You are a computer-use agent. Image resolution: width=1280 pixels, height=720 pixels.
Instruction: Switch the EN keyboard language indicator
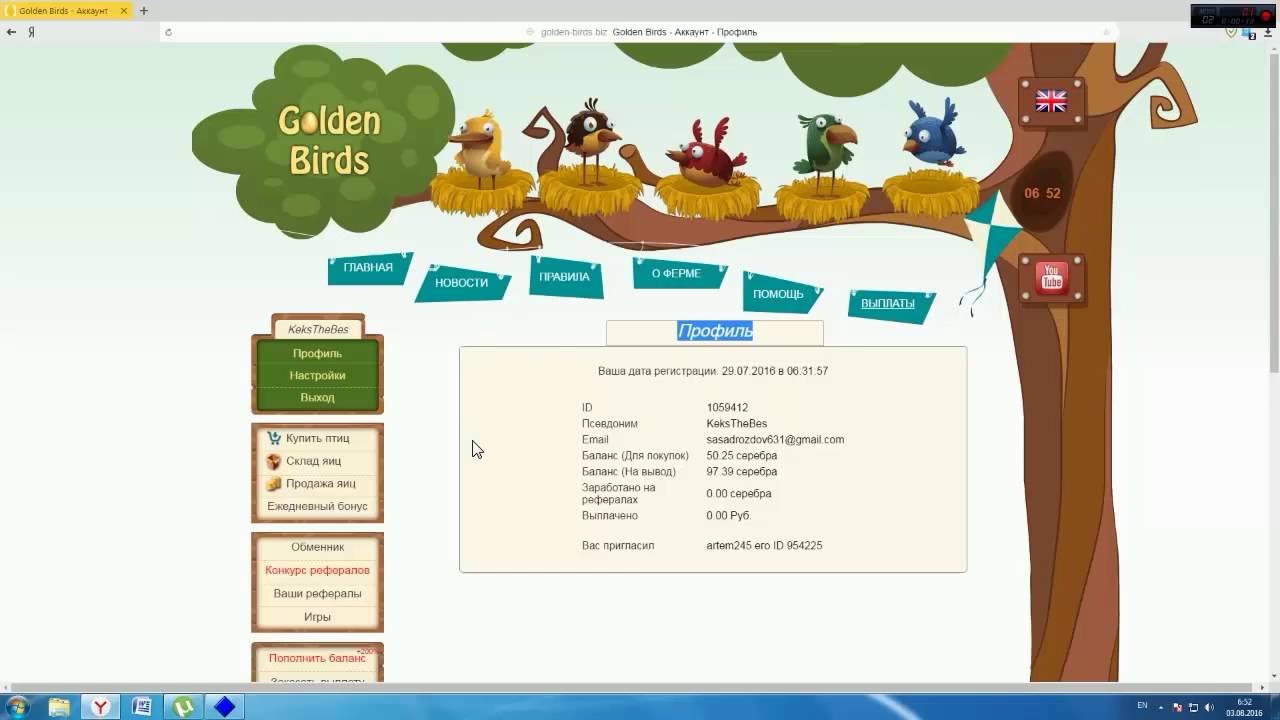(1142, 707)
